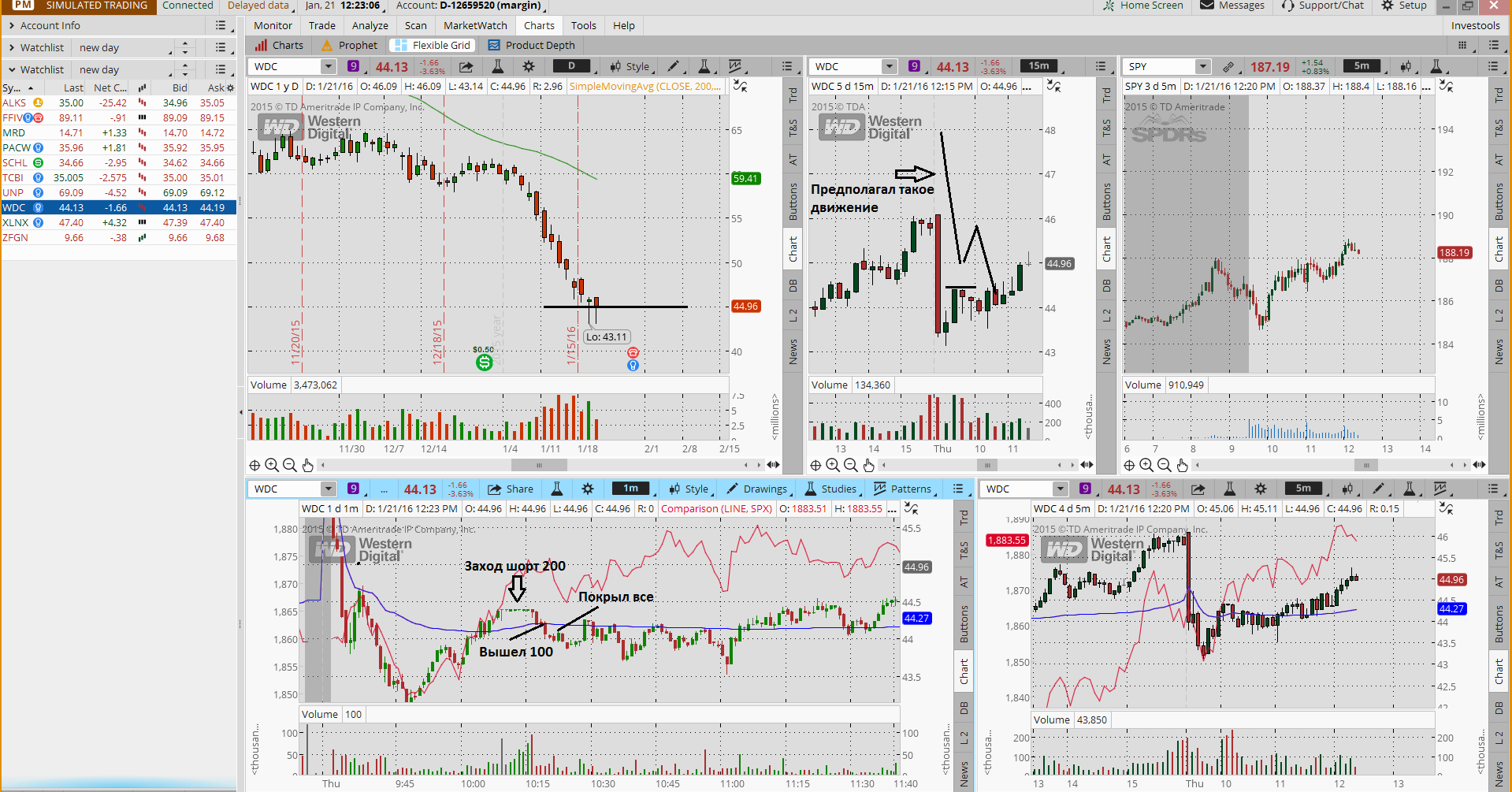The image size is (1512, 792).
Task: Switch to Prophet sub-tab
Action: pyautogui.click(x=349, y=46)
